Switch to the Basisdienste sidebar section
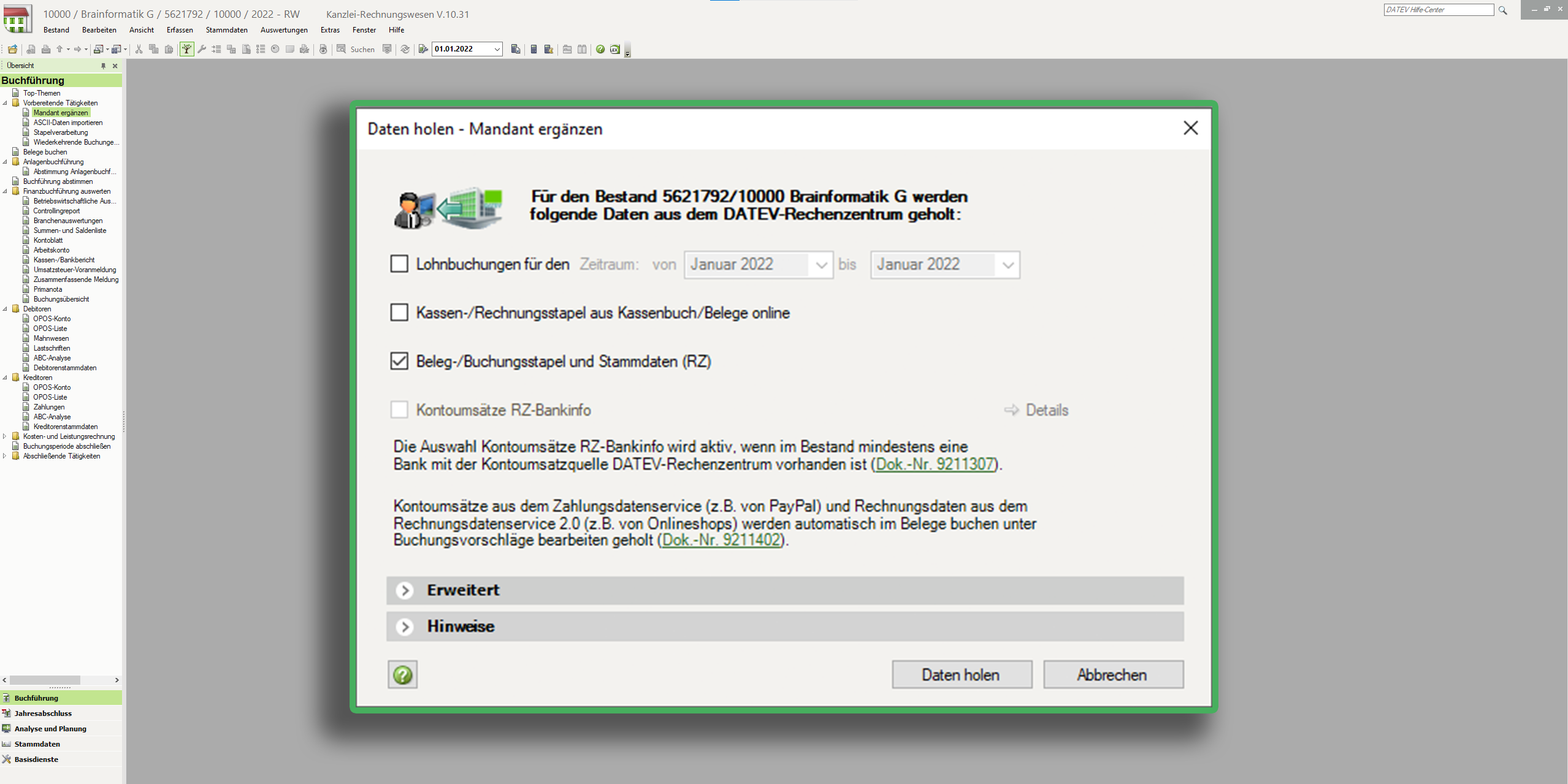Viewport: 1568px width, 784px height. tap(61, 759)
